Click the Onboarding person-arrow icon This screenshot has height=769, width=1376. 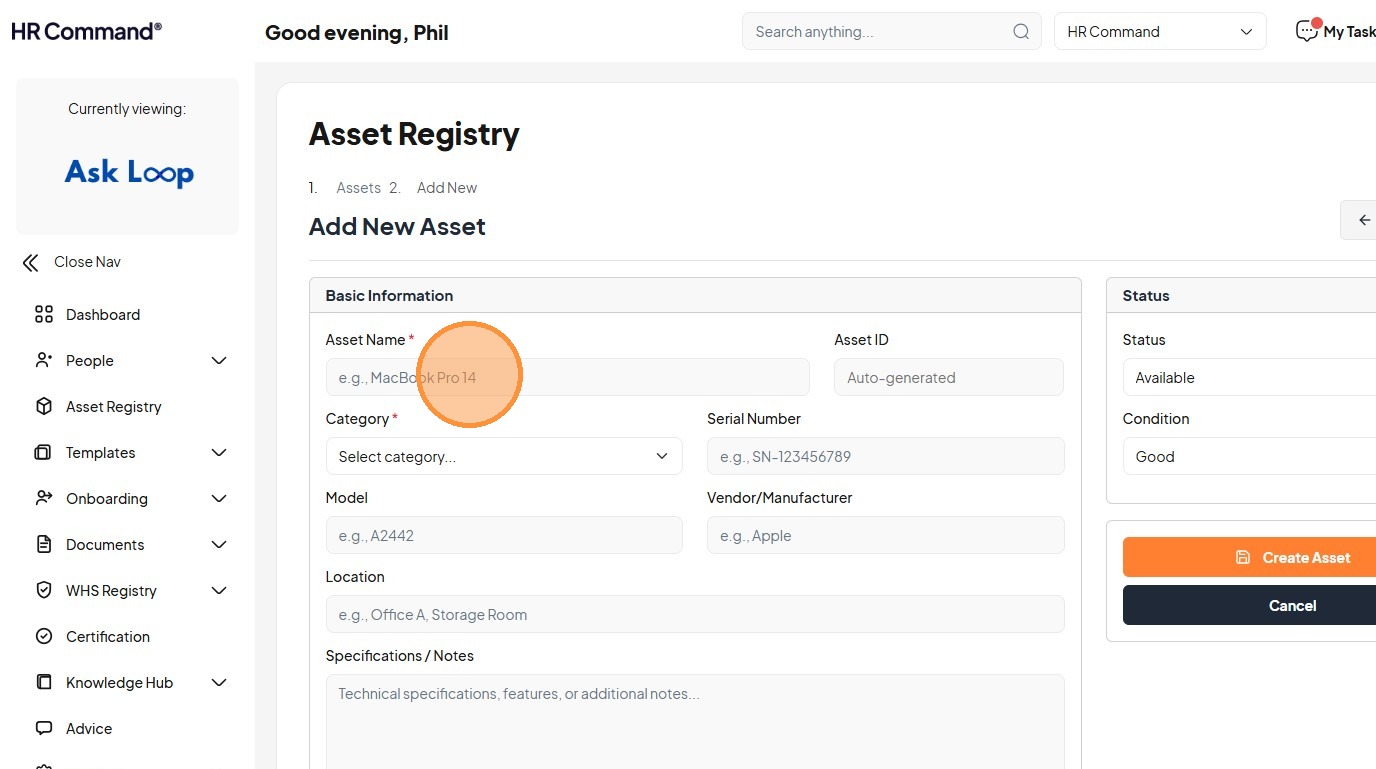(43, 499)
